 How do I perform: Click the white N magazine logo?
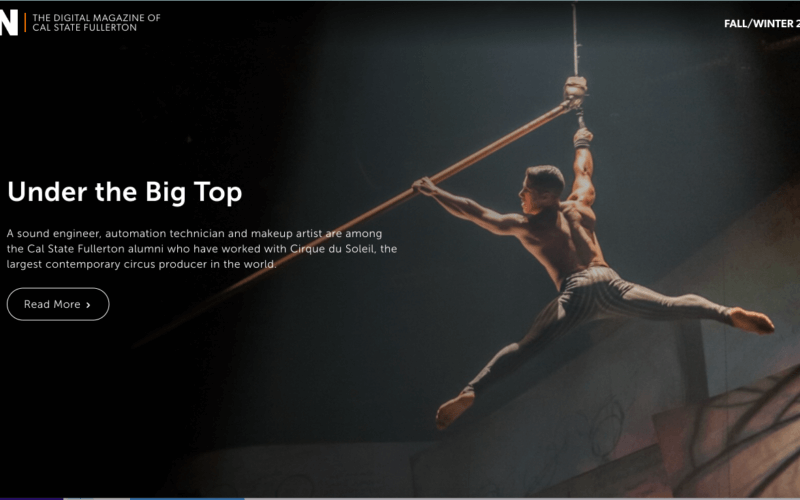pyautogui.click(x=9, y=22)
